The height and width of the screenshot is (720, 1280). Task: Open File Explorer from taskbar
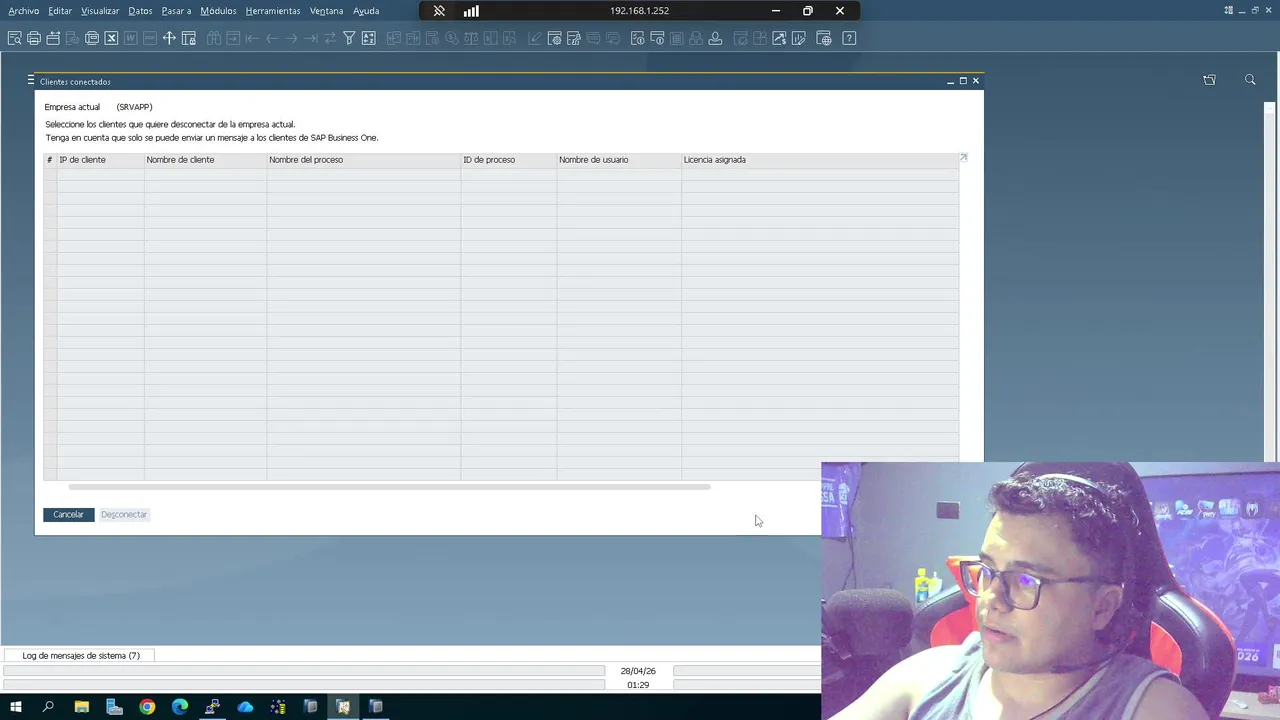coord(81,707)
